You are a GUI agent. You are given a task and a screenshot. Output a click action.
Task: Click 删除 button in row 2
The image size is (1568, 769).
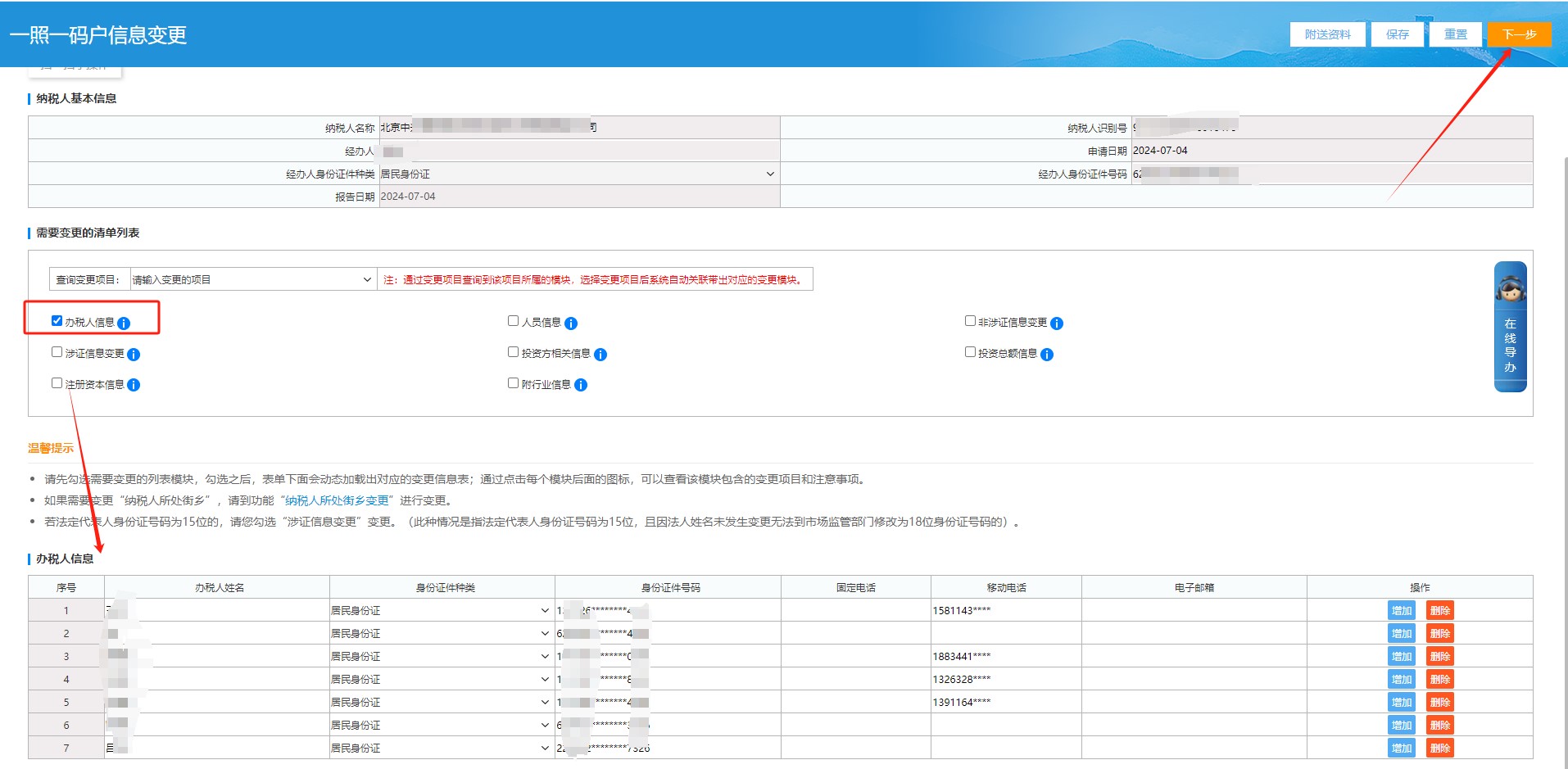[1440, 633]
